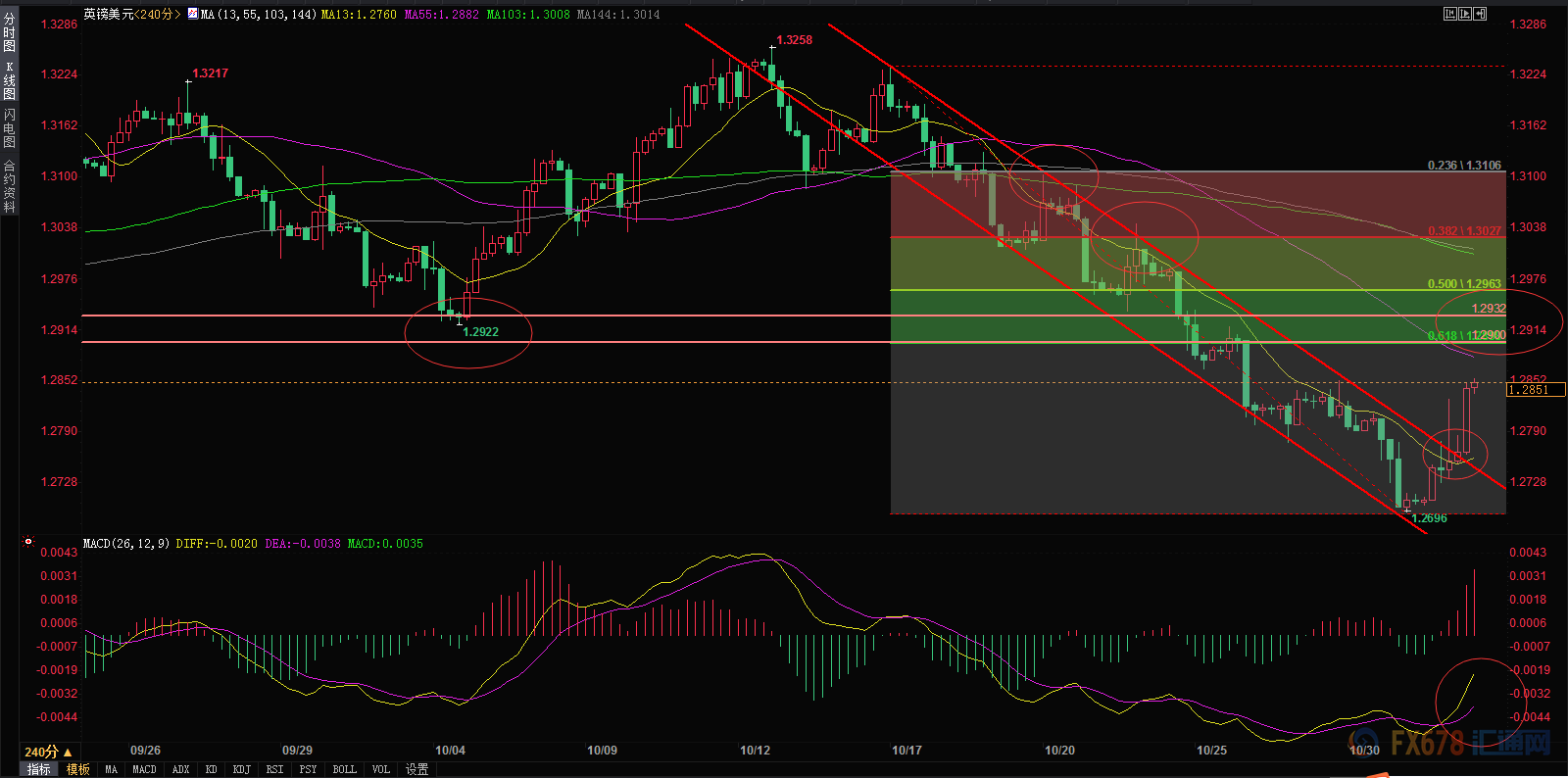The width and height of the screenshot is (1568, 778).
Task: Choose the MACD indicator button
Action: coord(144,769)
